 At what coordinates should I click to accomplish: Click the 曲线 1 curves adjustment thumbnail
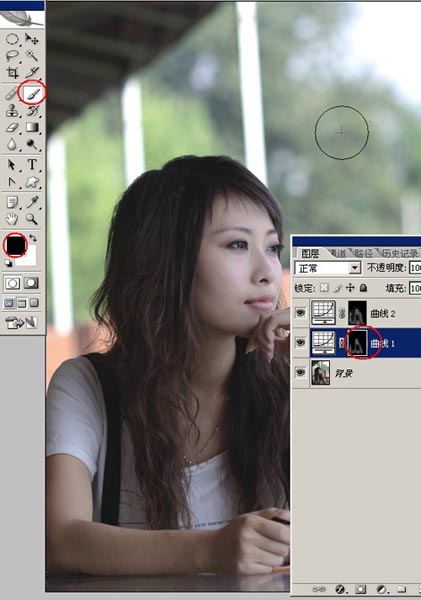(x=323, y=342)
